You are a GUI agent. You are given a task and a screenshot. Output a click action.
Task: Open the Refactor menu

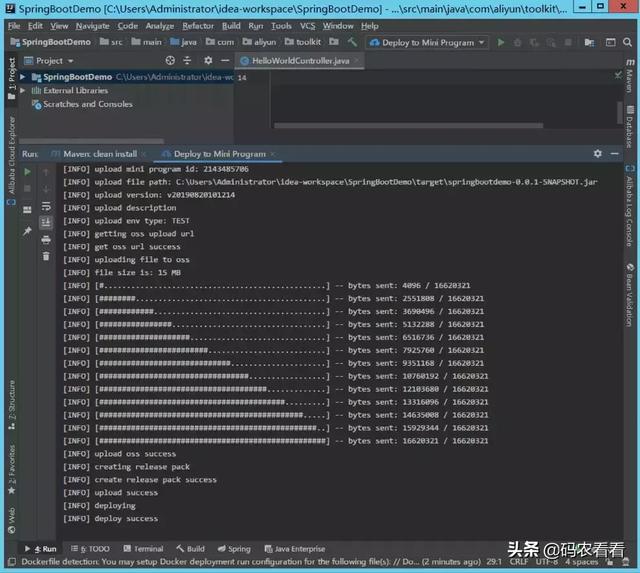point(198,26)
